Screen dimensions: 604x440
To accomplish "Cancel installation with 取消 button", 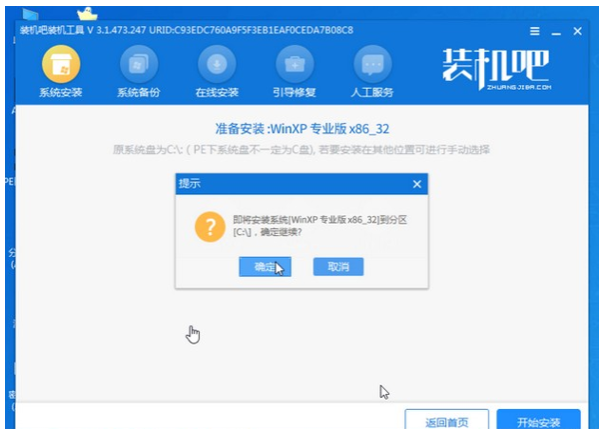I will (338, 267).
